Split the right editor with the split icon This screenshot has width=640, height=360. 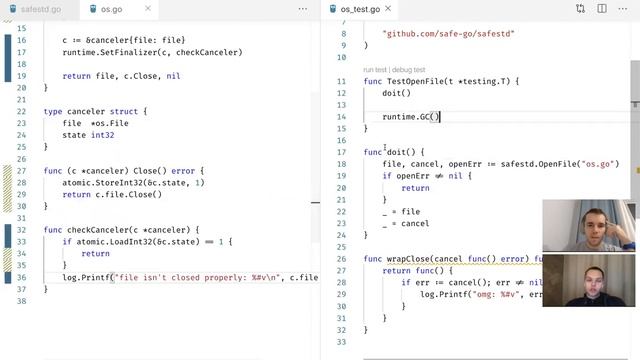click(x=602, y=9)
